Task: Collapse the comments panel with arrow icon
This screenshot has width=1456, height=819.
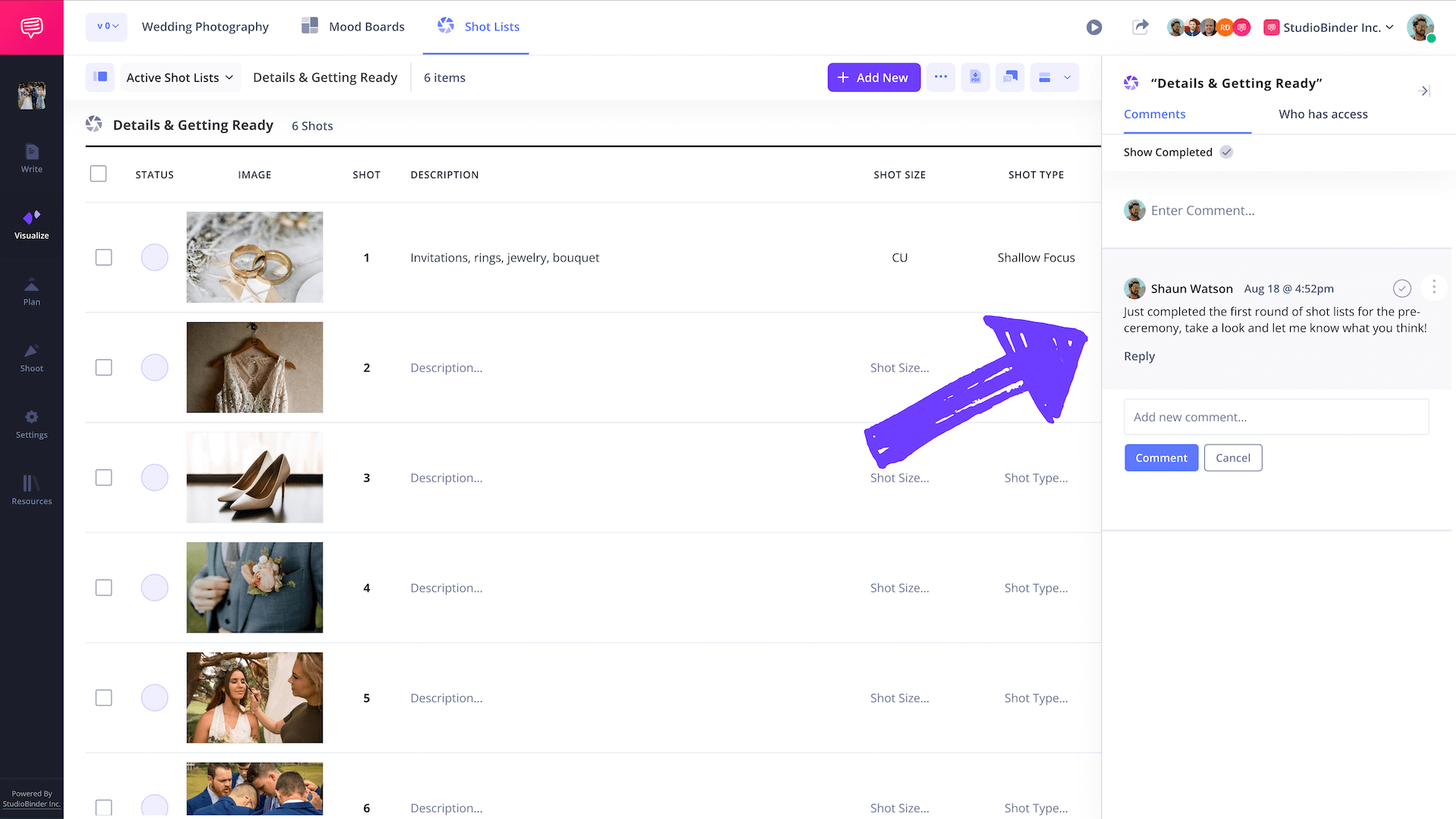Action: point(1423,91)
